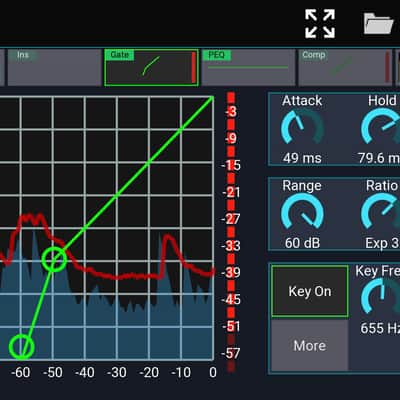Click the gate curve thumbnail in Gate block
This screenshot has width=400, height=400.
pyautogui.click(x=151, y=66)
